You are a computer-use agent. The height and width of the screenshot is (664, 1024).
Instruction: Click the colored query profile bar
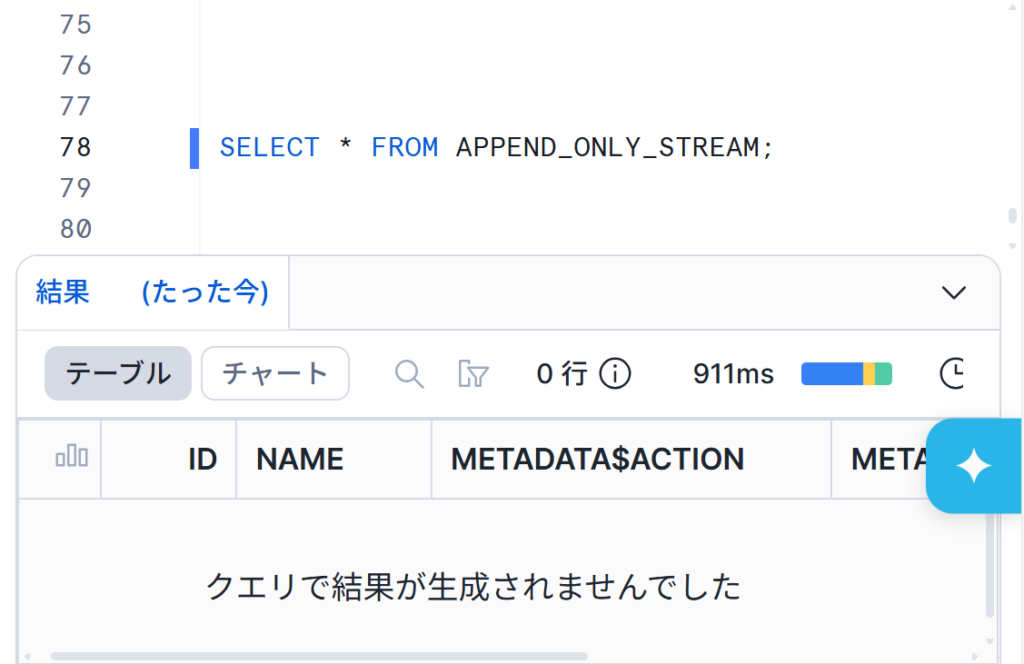click(x=846, y=374)
